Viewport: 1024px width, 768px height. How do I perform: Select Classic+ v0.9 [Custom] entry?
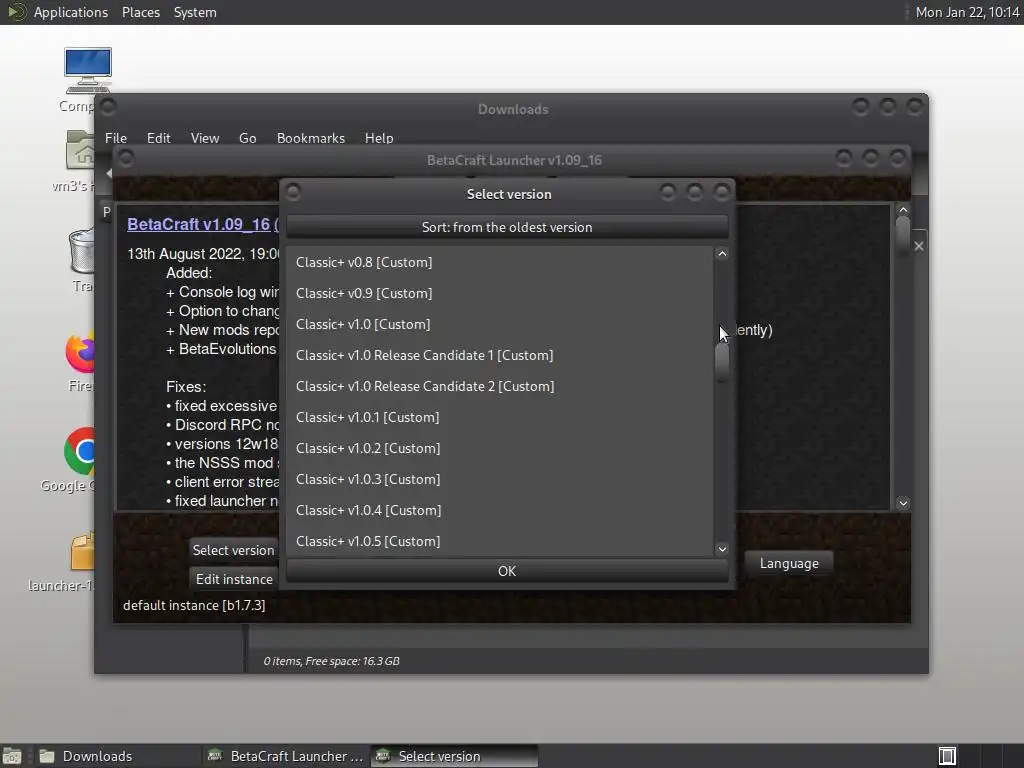(x=500, y=293)
